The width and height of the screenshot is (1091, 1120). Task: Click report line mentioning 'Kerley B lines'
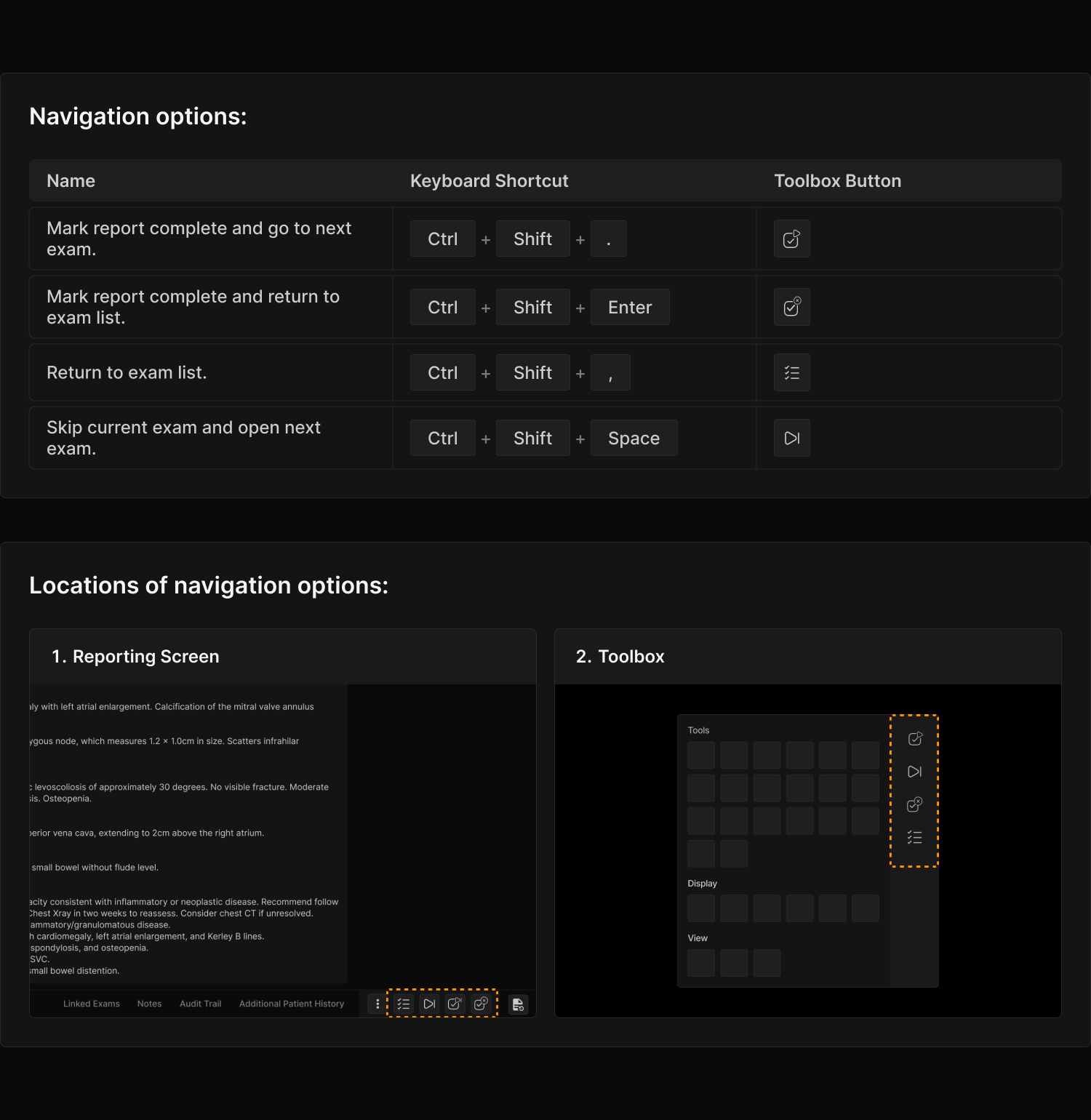click(x=147, y=937)
